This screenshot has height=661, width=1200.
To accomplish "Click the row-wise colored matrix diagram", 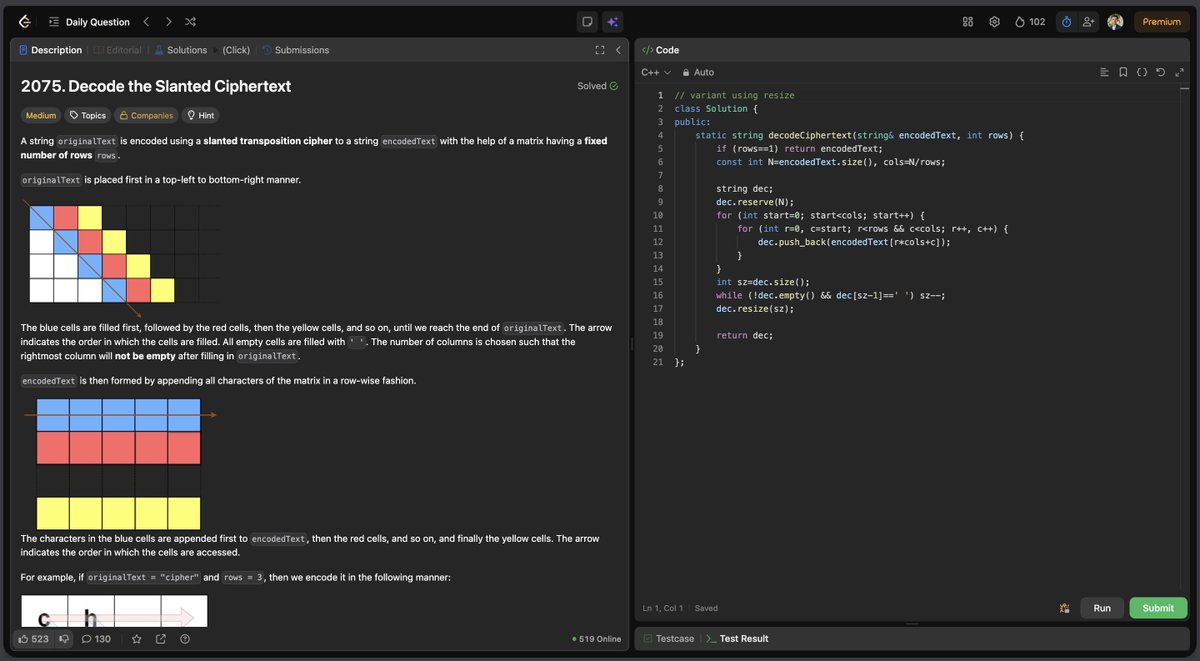I will pos(119,463).
